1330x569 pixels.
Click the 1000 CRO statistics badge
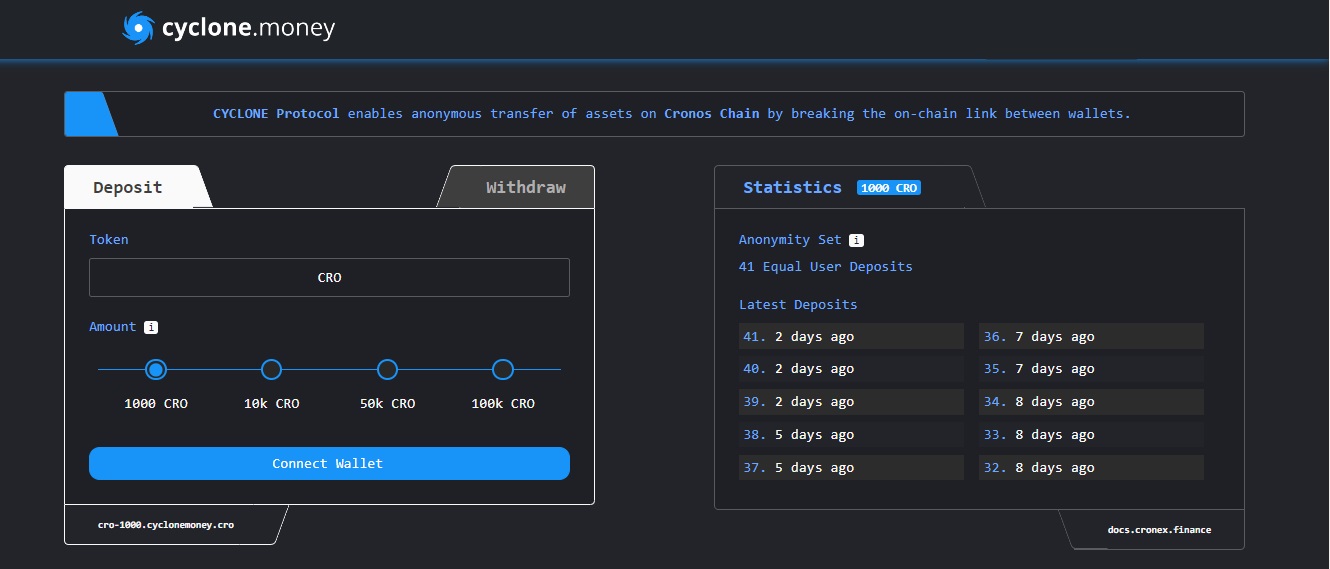pos(889,188)
